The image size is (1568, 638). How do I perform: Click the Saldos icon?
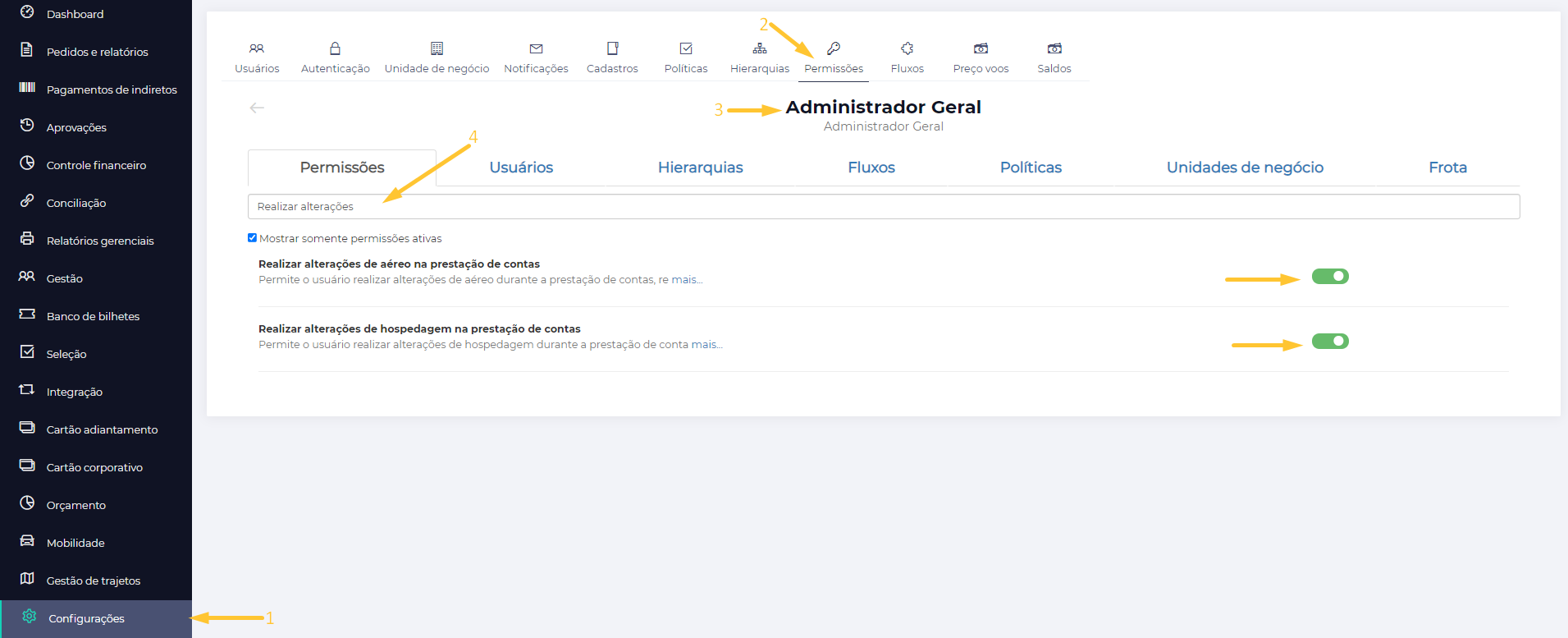coord(1054,49)
